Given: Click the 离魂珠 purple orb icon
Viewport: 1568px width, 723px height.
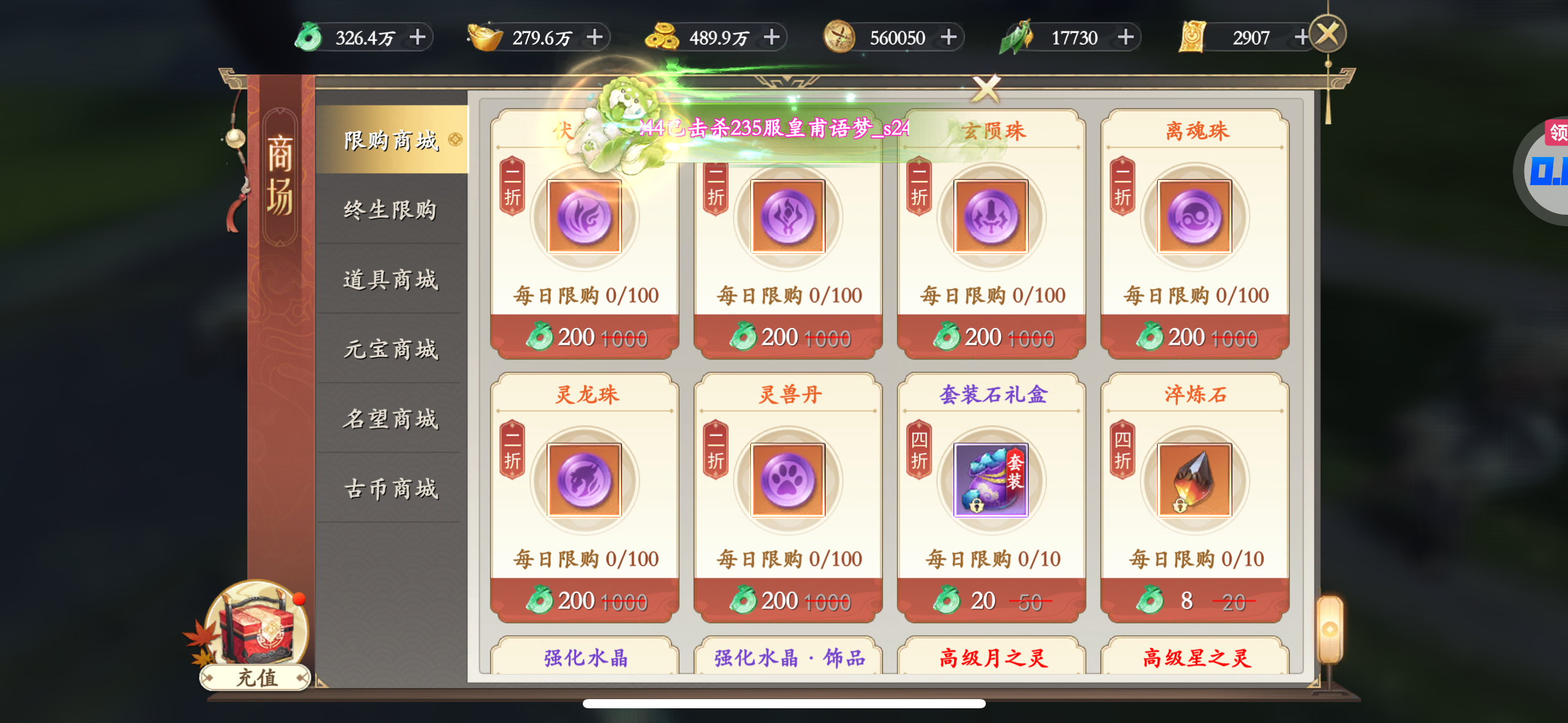Looking at the screenshot, I should point(1194,216).
